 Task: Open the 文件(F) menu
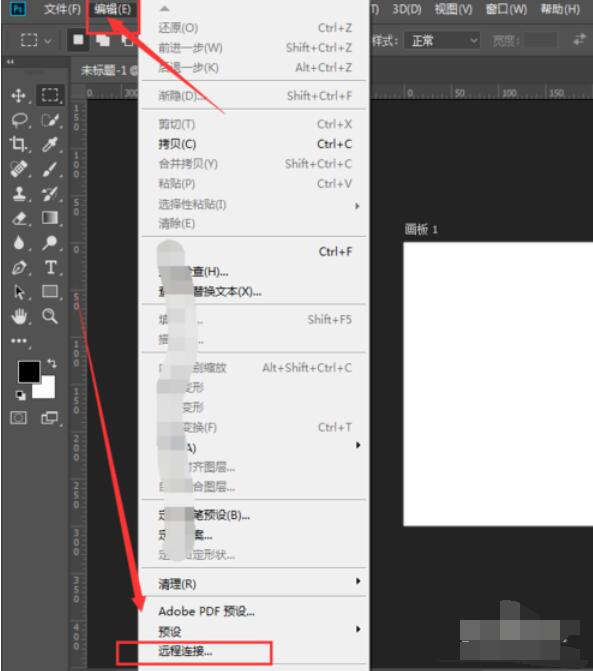coord(62,9)
